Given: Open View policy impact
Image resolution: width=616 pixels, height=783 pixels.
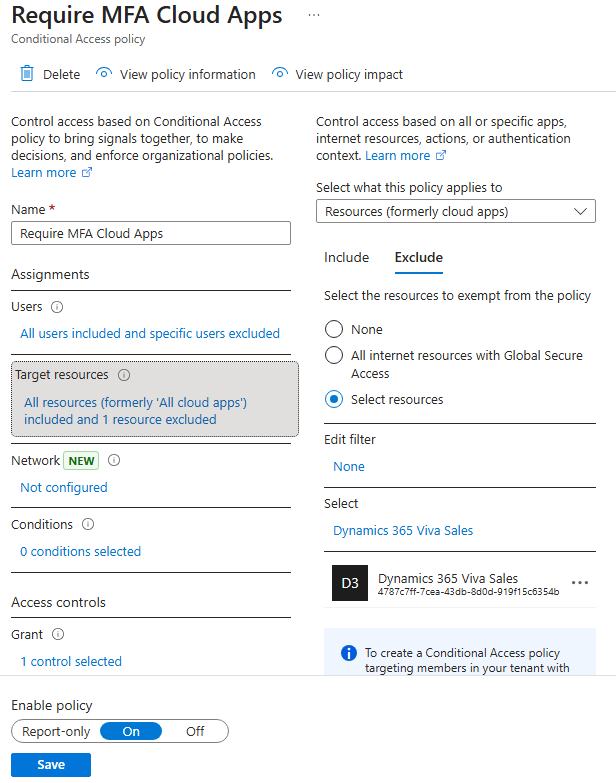Looking at the screenshot, I should point(349,74).
